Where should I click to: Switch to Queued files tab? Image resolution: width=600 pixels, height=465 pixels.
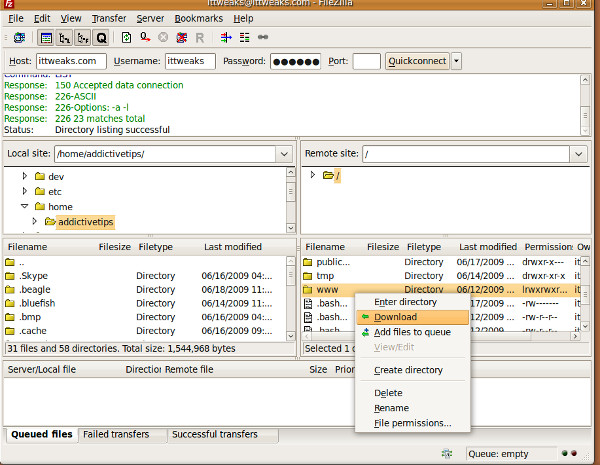42,434
